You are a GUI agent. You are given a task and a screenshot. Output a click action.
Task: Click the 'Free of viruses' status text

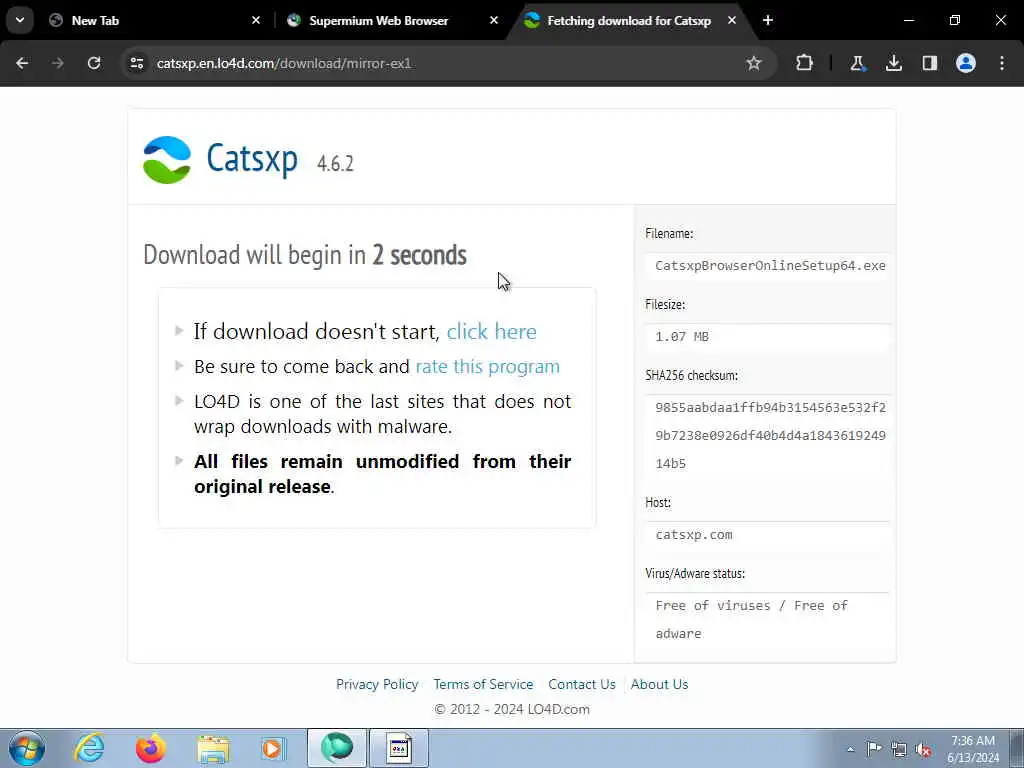[x=752, y=620]
